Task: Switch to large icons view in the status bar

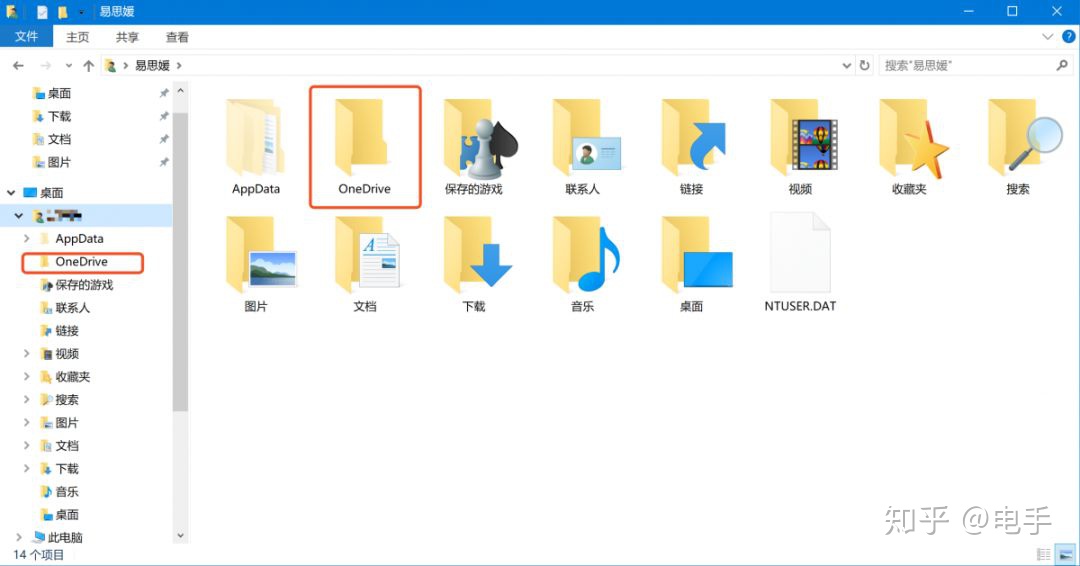Action: tap(1066, 554)
